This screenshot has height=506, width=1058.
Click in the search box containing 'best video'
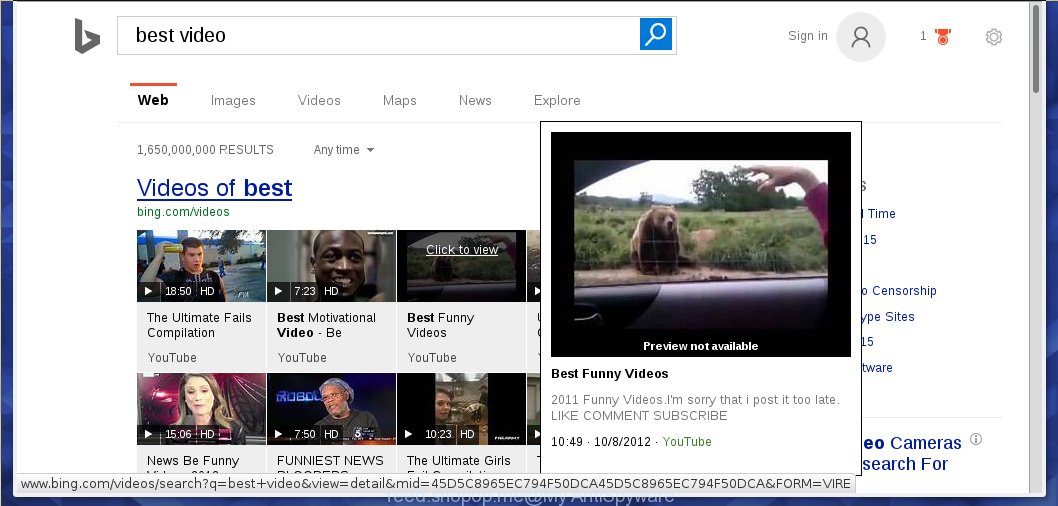[x=378, y=35]
